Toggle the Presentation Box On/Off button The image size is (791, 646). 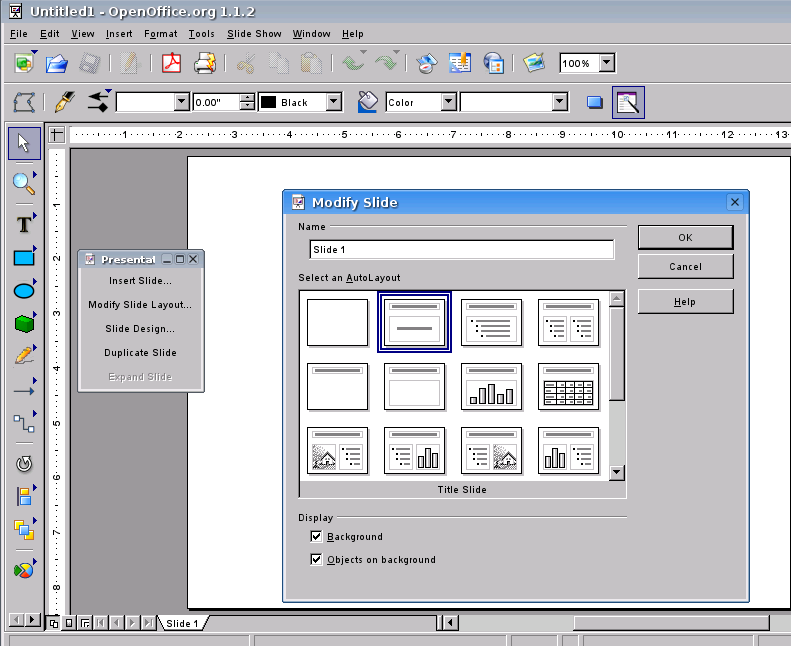[628, 102]
